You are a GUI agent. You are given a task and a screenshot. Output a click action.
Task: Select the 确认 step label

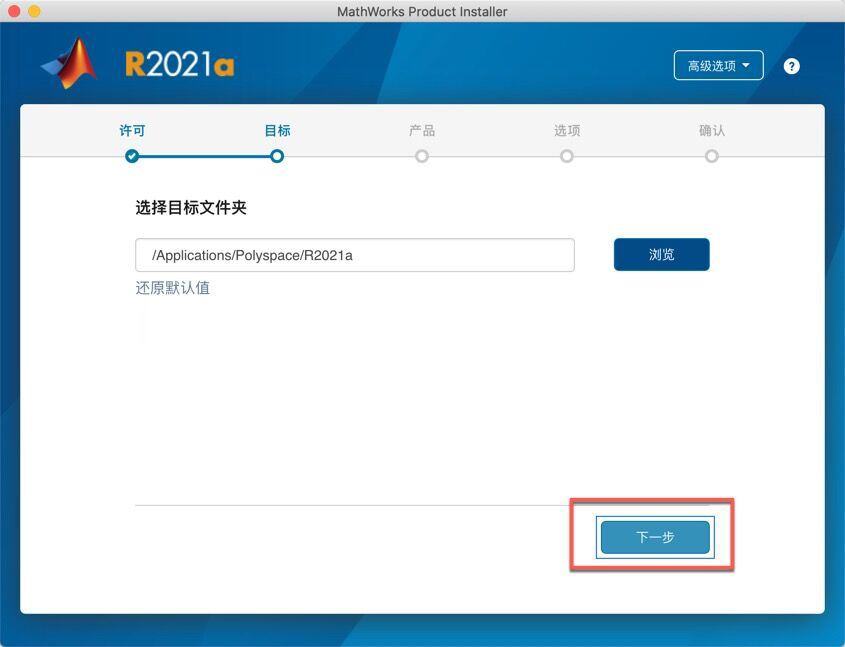tap(712, 130)
